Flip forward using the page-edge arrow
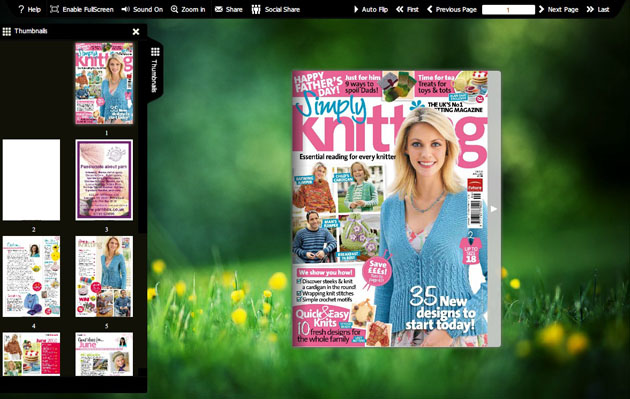Screen dimensions: 630x399 [x=494, y=209]
